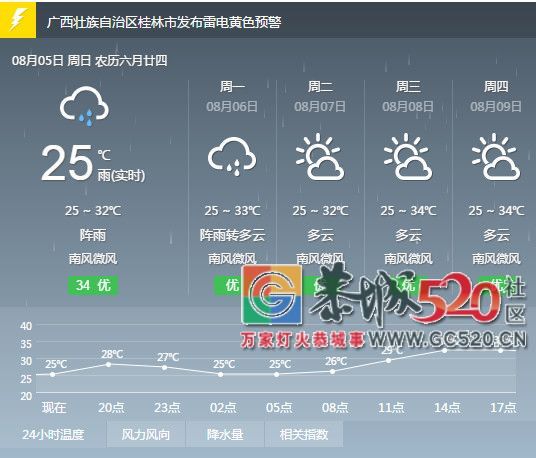Click Monday's green 优 air quality badge
This screenshot has height=458, width=536.
[x=228, y=285]
